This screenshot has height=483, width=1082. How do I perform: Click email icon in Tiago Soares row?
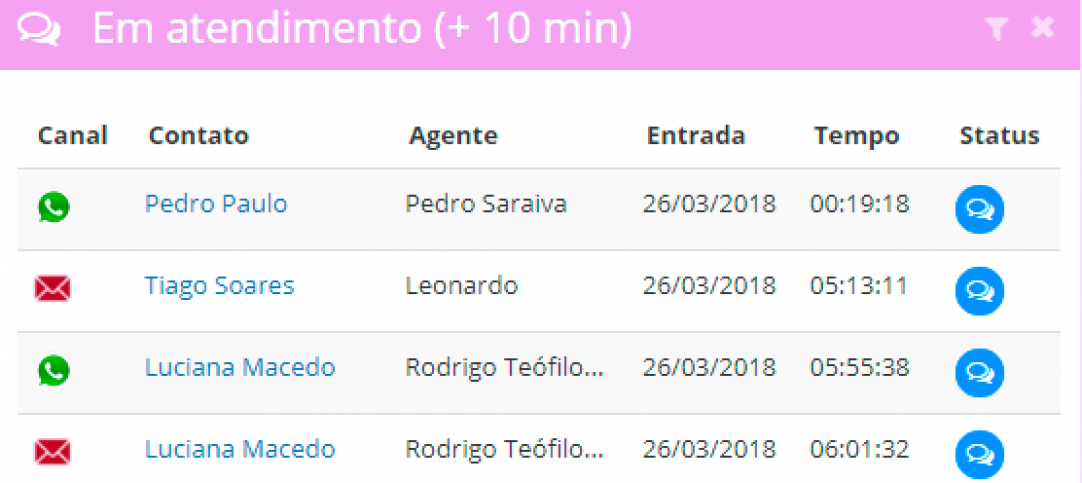coord(53,289)
